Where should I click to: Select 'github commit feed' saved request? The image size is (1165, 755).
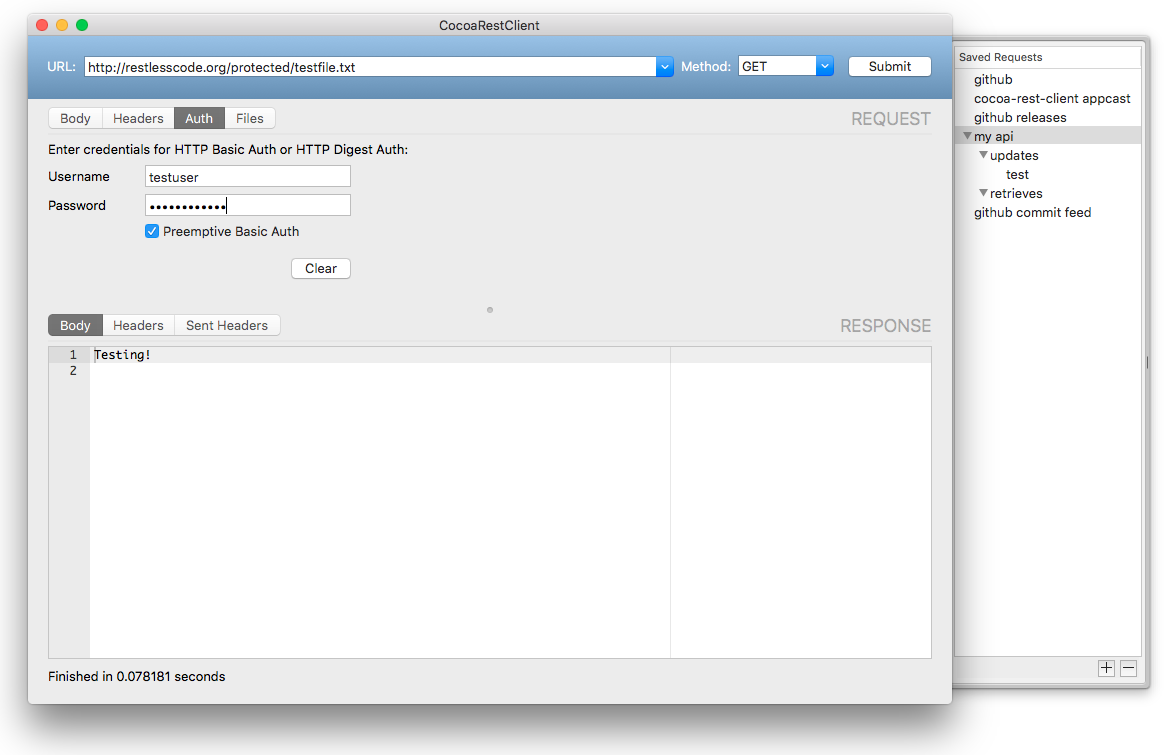[x=1033, y=213]
